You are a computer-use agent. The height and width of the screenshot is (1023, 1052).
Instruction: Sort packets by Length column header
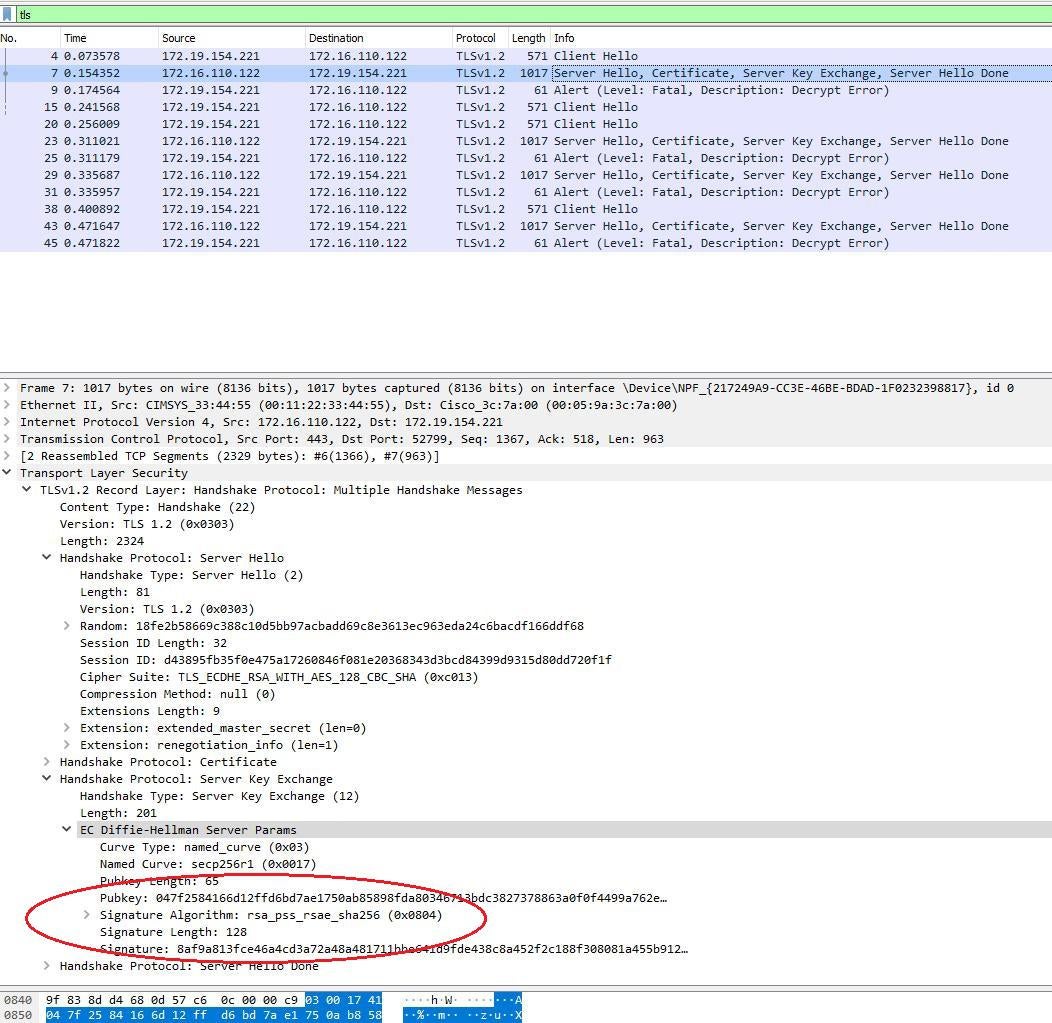click(529, 38)
